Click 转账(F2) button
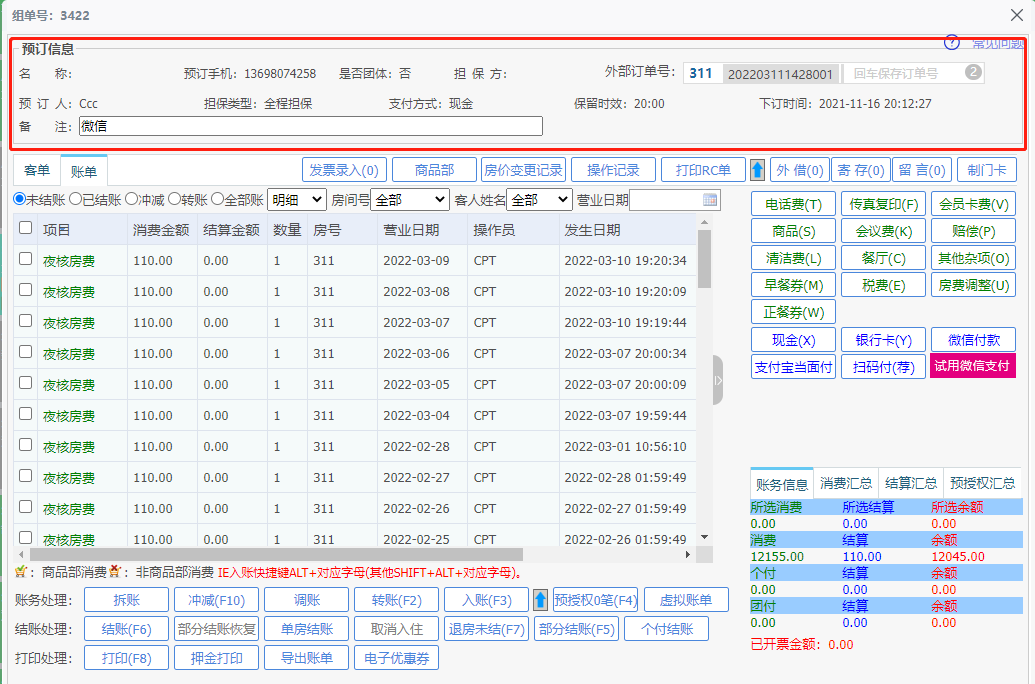1035x684 pixels. (396, 600)
